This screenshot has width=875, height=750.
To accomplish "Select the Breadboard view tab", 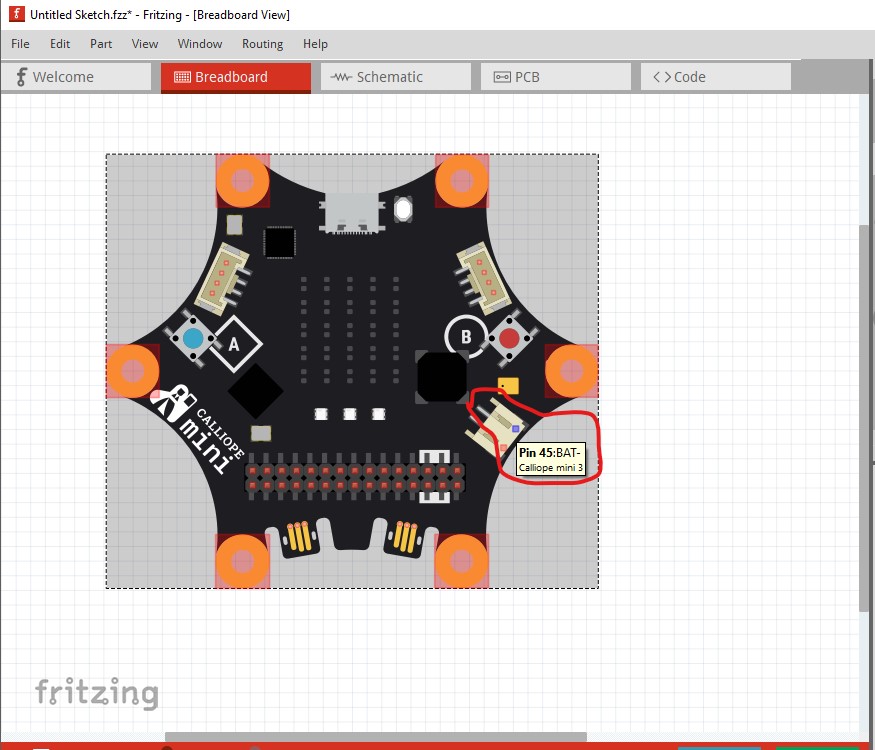I will 235,77.
